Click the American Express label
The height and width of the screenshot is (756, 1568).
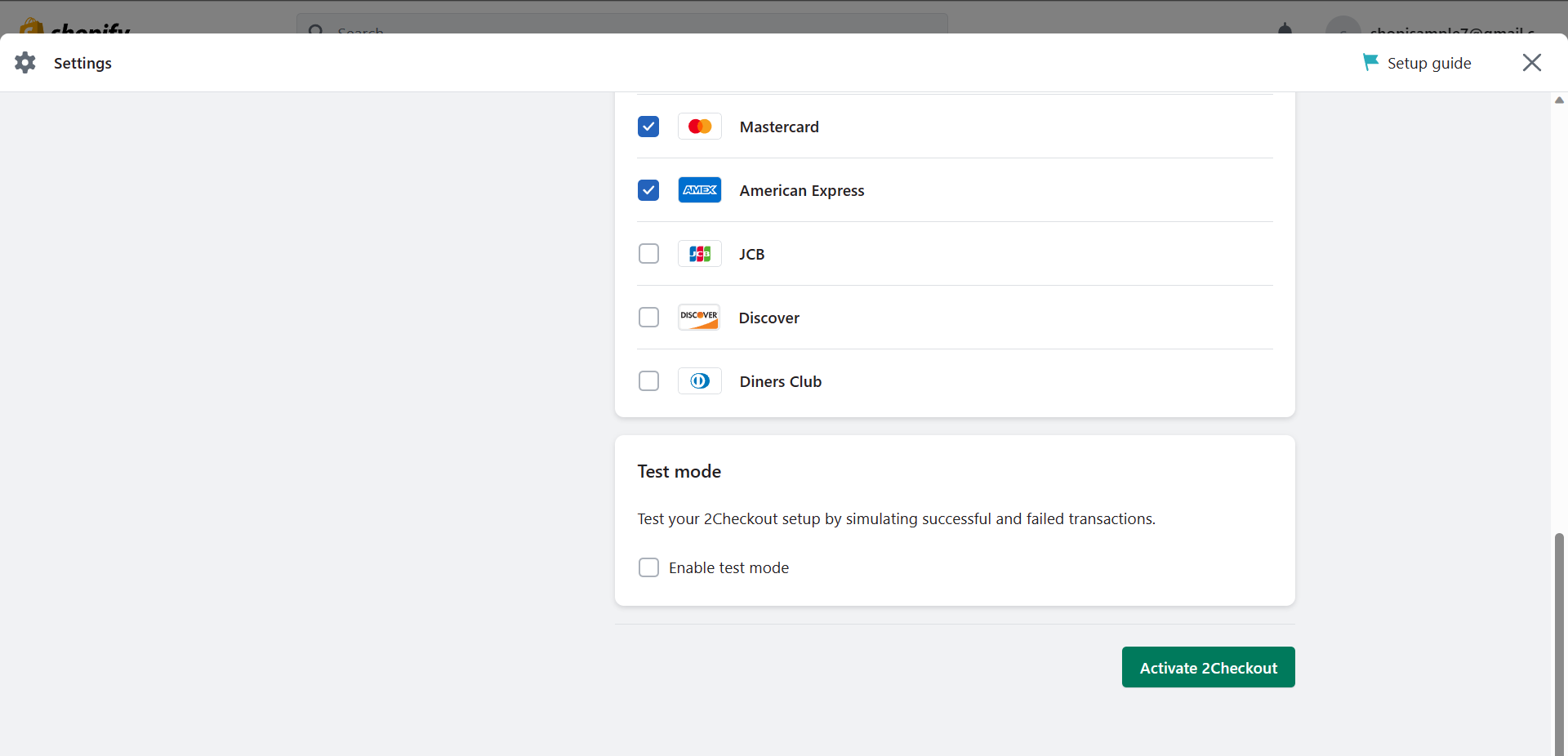802,190
